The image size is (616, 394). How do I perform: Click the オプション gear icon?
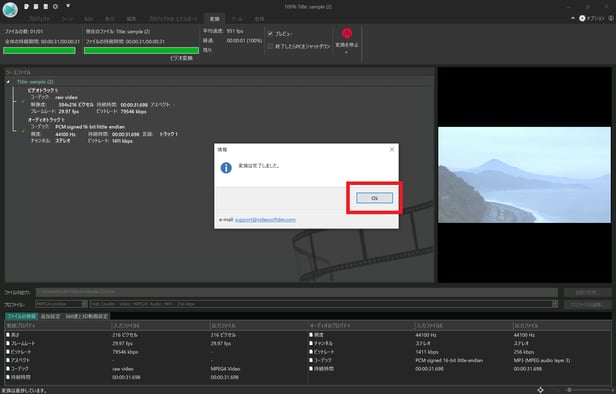pyautogui.click(x=582, y=18)
